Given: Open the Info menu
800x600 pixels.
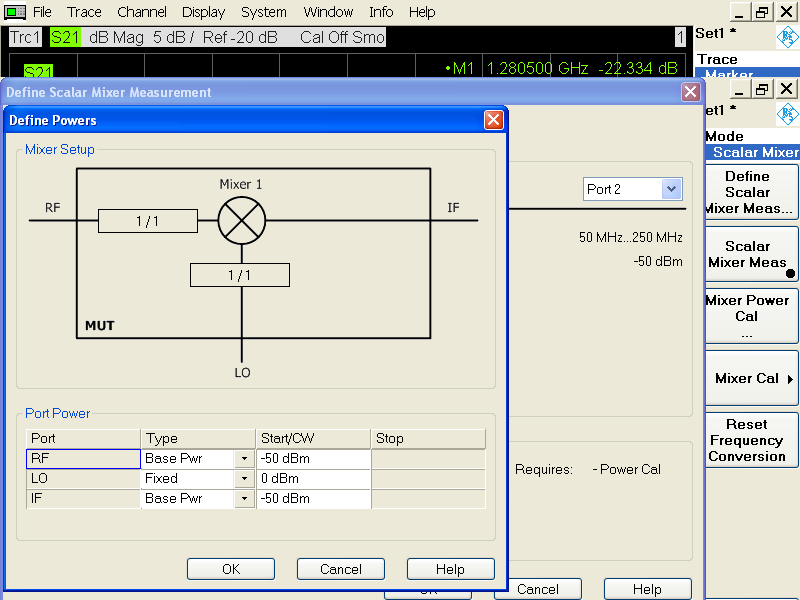Looking at the screenshot, I should tap(381, 12).
